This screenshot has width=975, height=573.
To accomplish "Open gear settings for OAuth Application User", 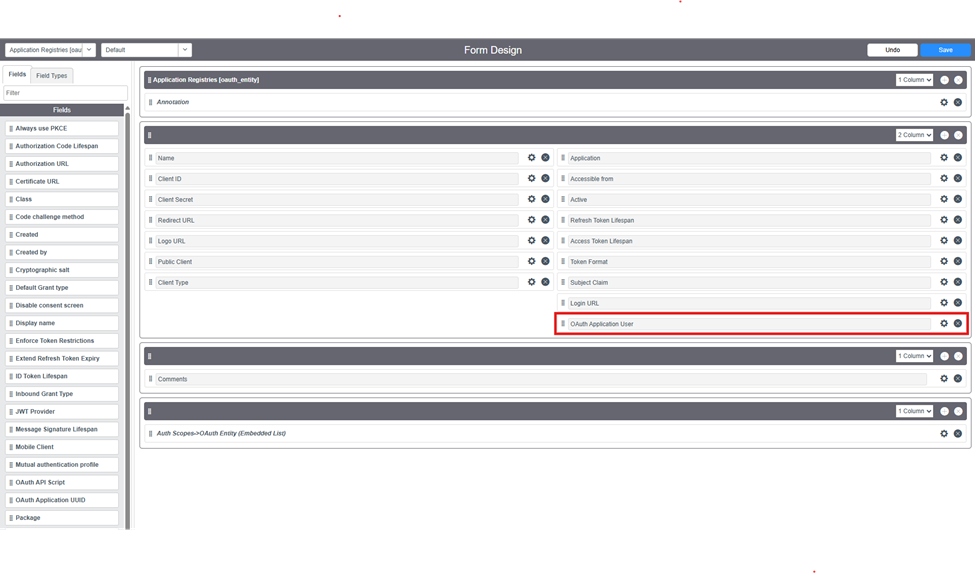I will pyautogui.click(x=944, y=323).
